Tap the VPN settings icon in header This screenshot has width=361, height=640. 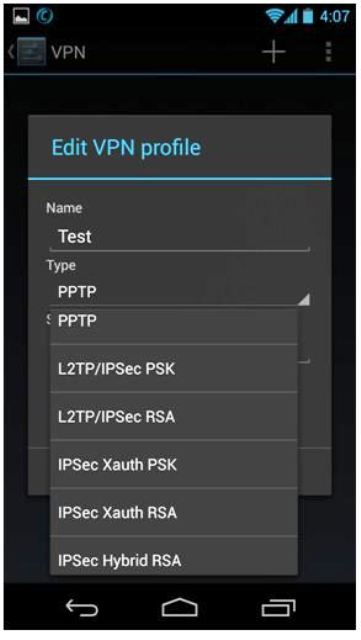click(x=31, y=52)
